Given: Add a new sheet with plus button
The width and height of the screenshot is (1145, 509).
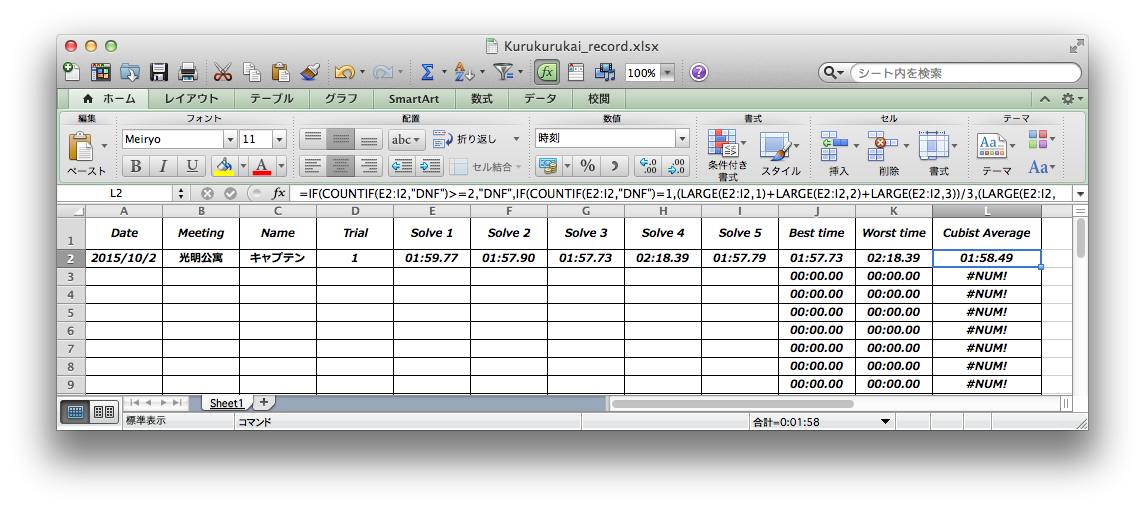Looking at the screenshot, I should pos(264,402).
